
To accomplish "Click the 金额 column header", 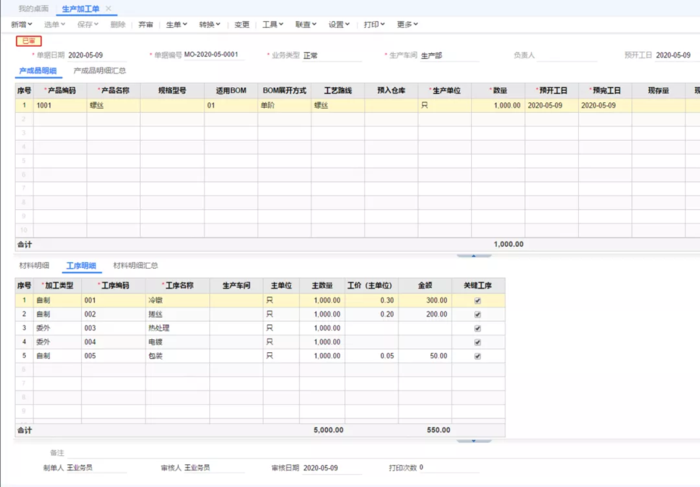I will [425, 285].
